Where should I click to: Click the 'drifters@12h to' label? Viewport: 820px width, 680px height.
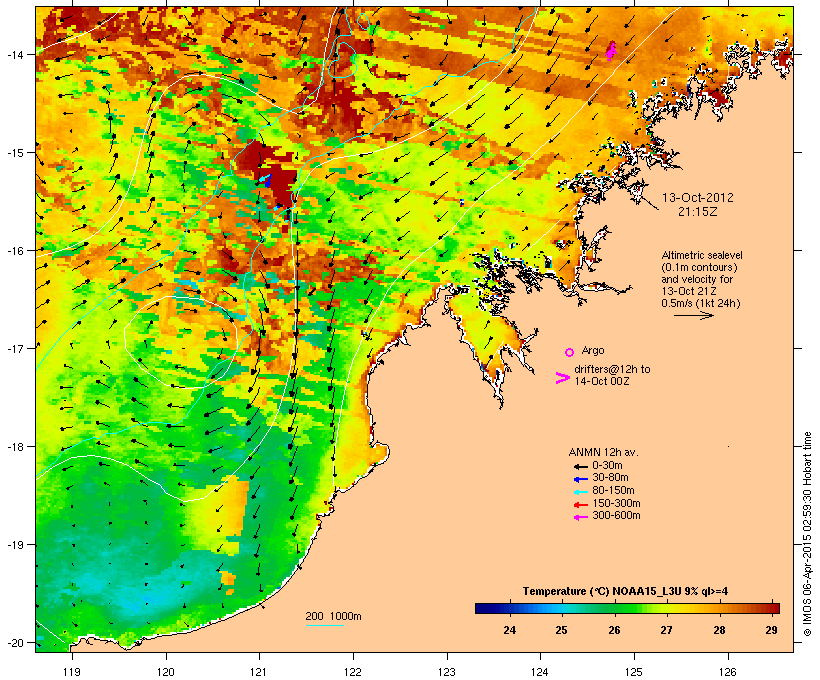click(612, 369)
